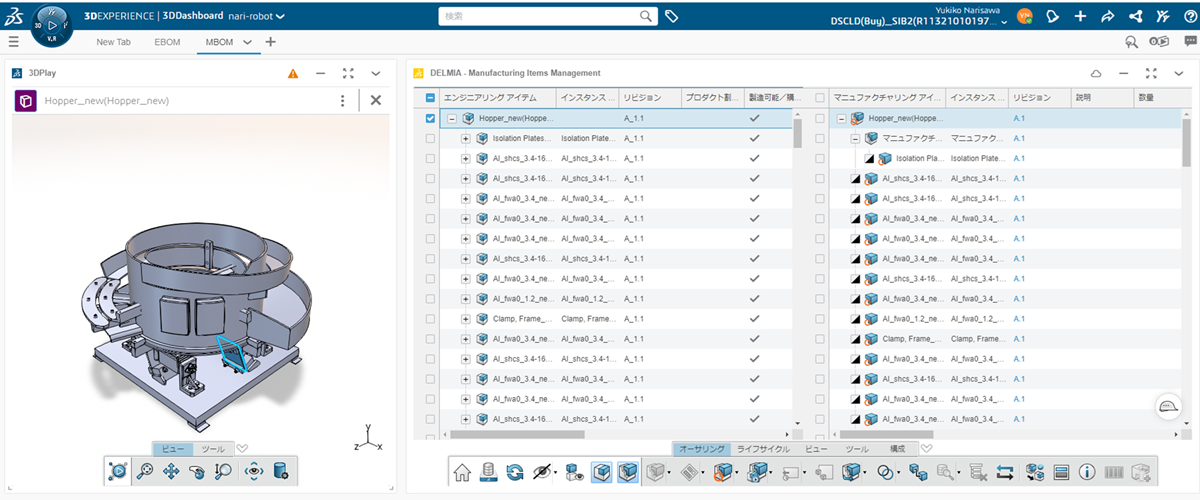Screen dimensions: 1200x500
Task: Click the plus Add icon in top bar
Action: click(1080, 16)
